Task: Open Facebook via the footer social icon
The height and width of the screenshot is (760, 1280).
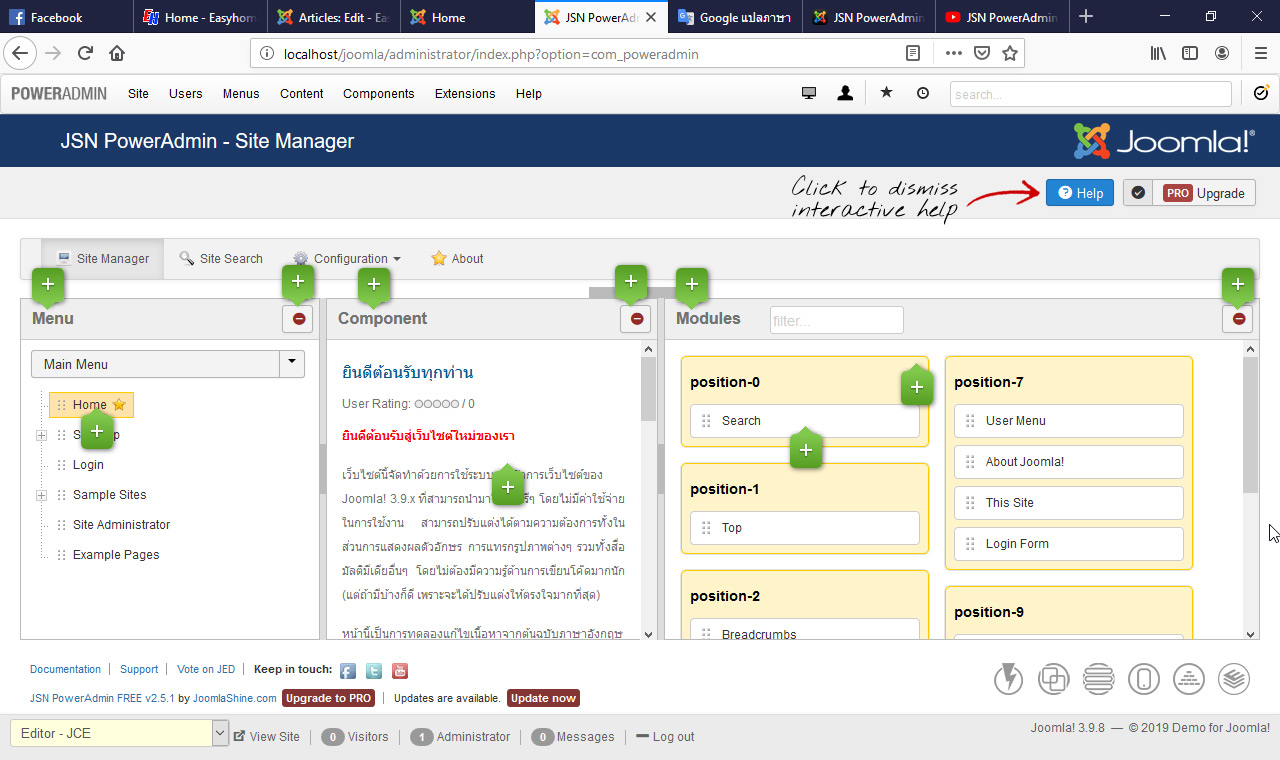Action: pyautogui.click(x=347, y=670)
